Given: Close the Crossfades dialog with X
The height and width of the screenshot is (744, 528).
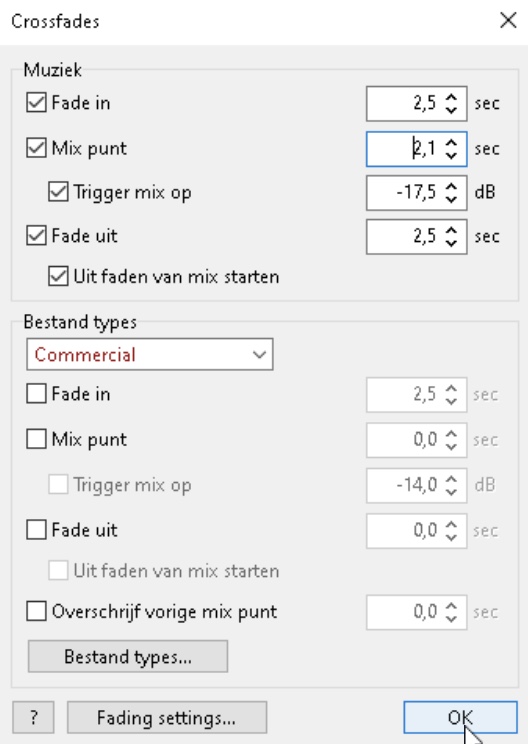Looking at the screenshot, I should pyautogui.click(x=508, y=20).
